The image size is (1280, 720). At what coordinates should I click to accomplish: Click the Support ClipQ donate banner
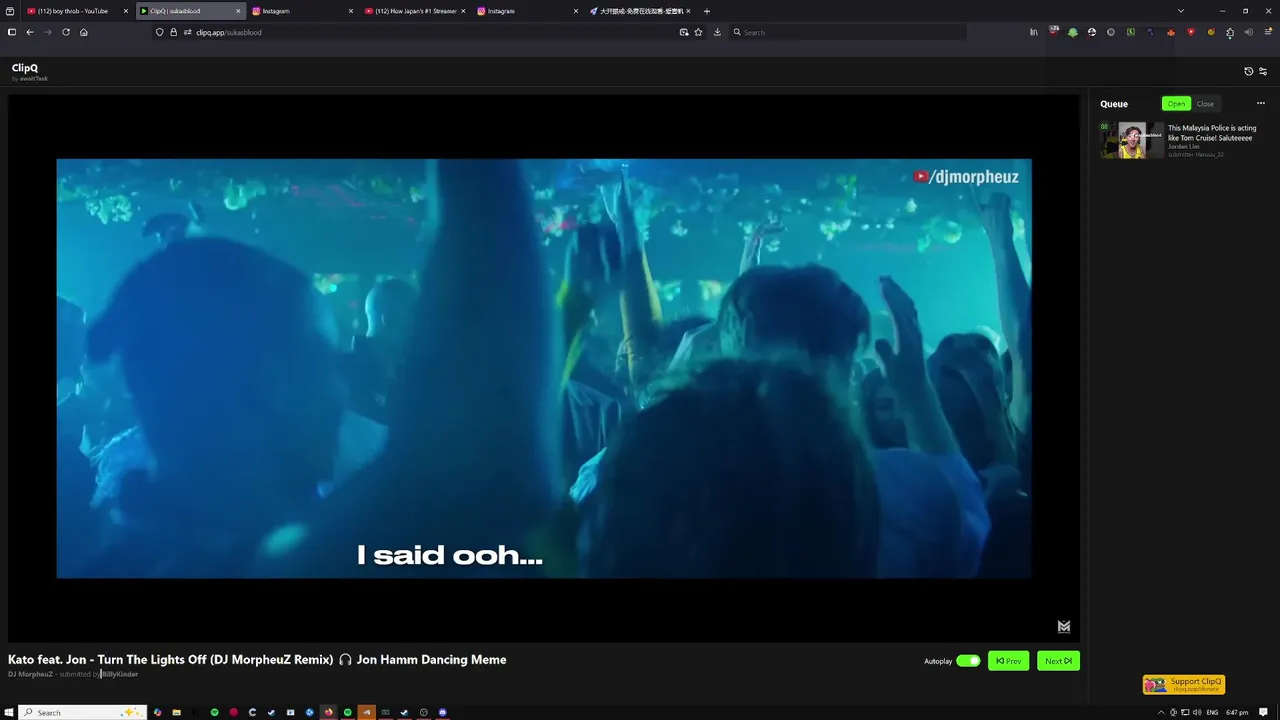(1184, 685)
